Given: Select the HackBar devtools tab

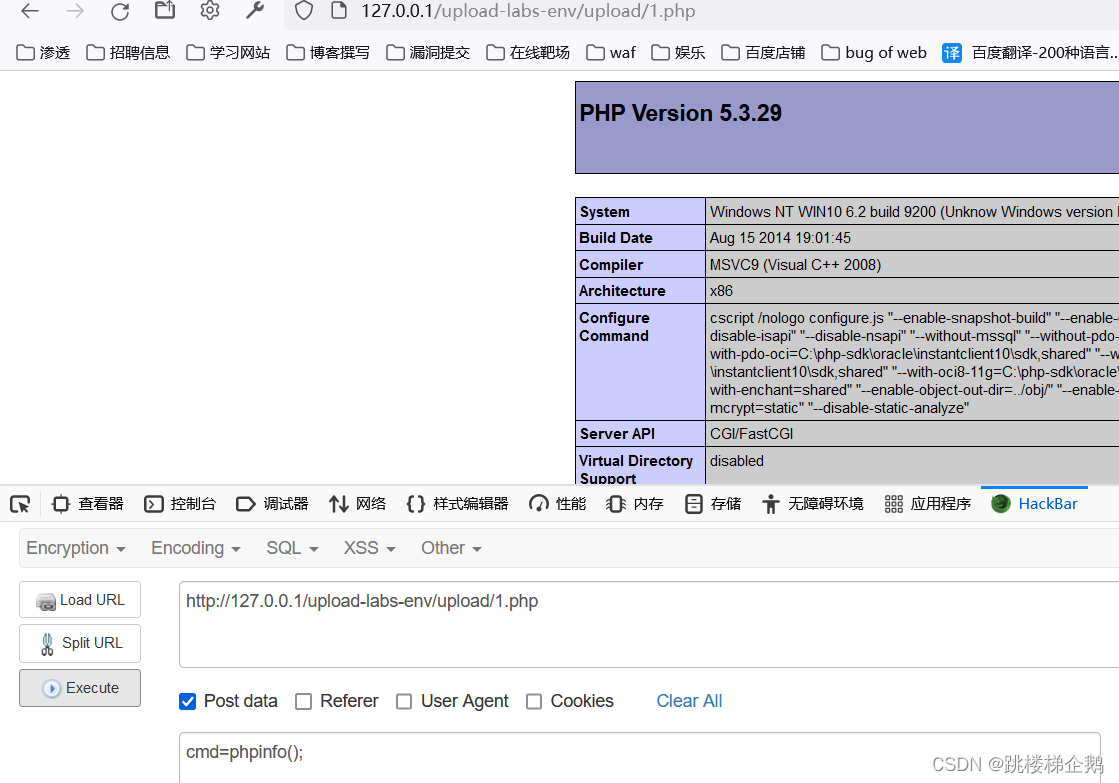Looking at the screenshot, I should click(x=1034, y=504).
